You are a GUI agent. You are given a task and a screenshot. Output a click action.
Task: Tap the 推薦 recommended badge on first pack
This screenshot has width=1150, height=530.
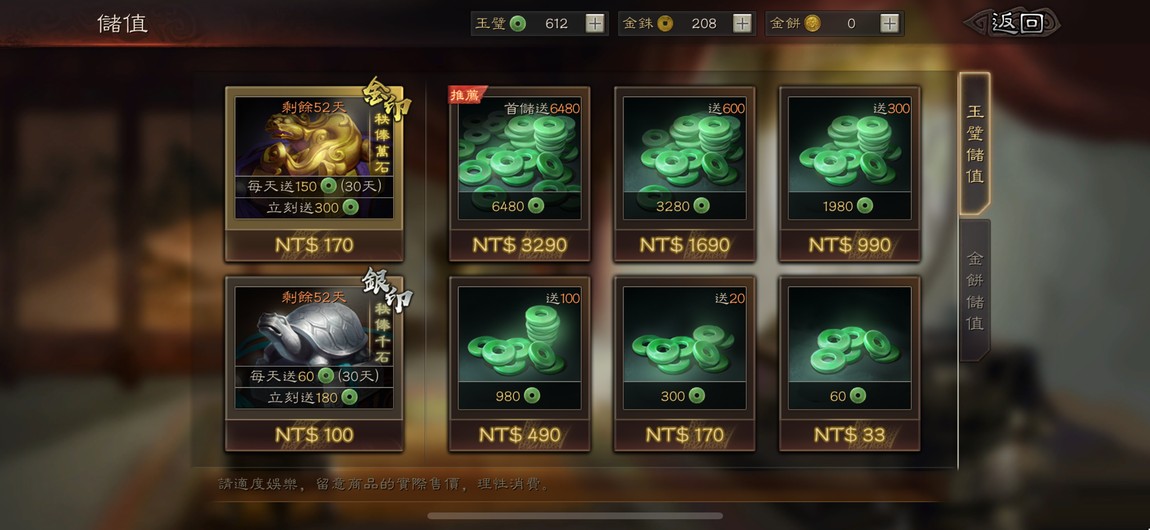click(466, 95)
